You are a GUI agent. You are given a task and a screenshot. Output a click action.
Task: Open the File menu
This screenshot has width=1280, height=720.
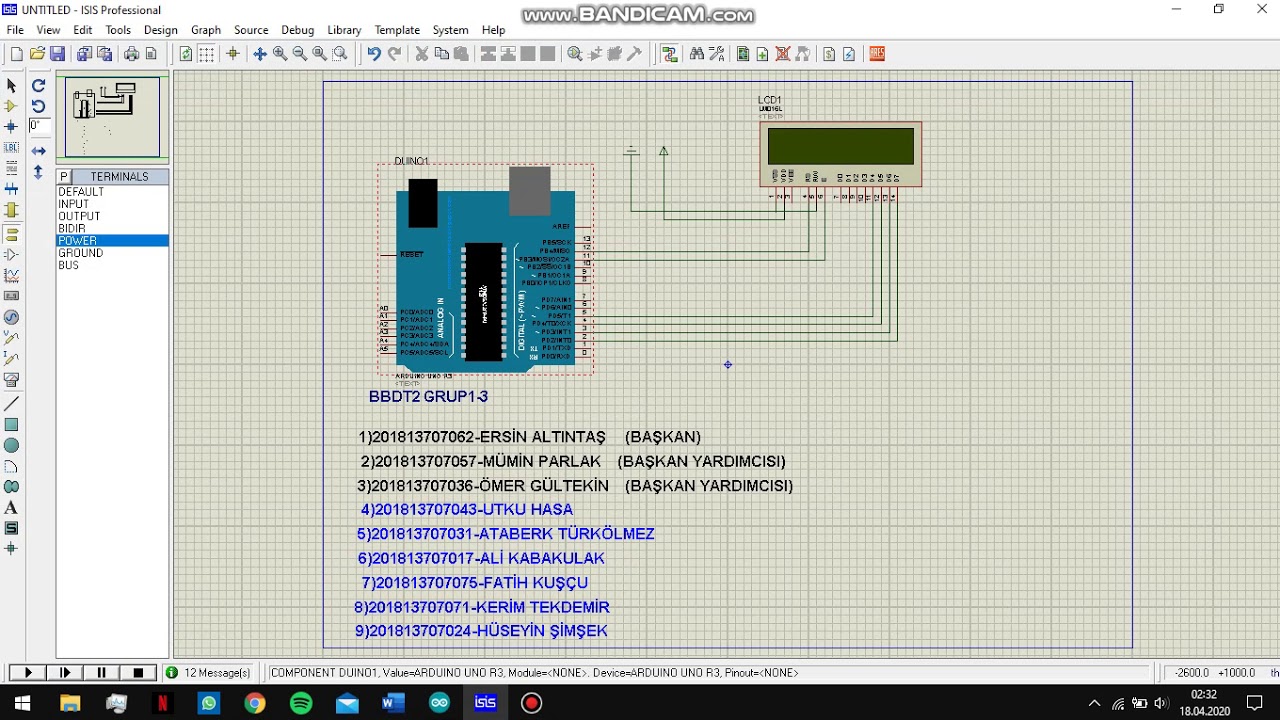15,30
